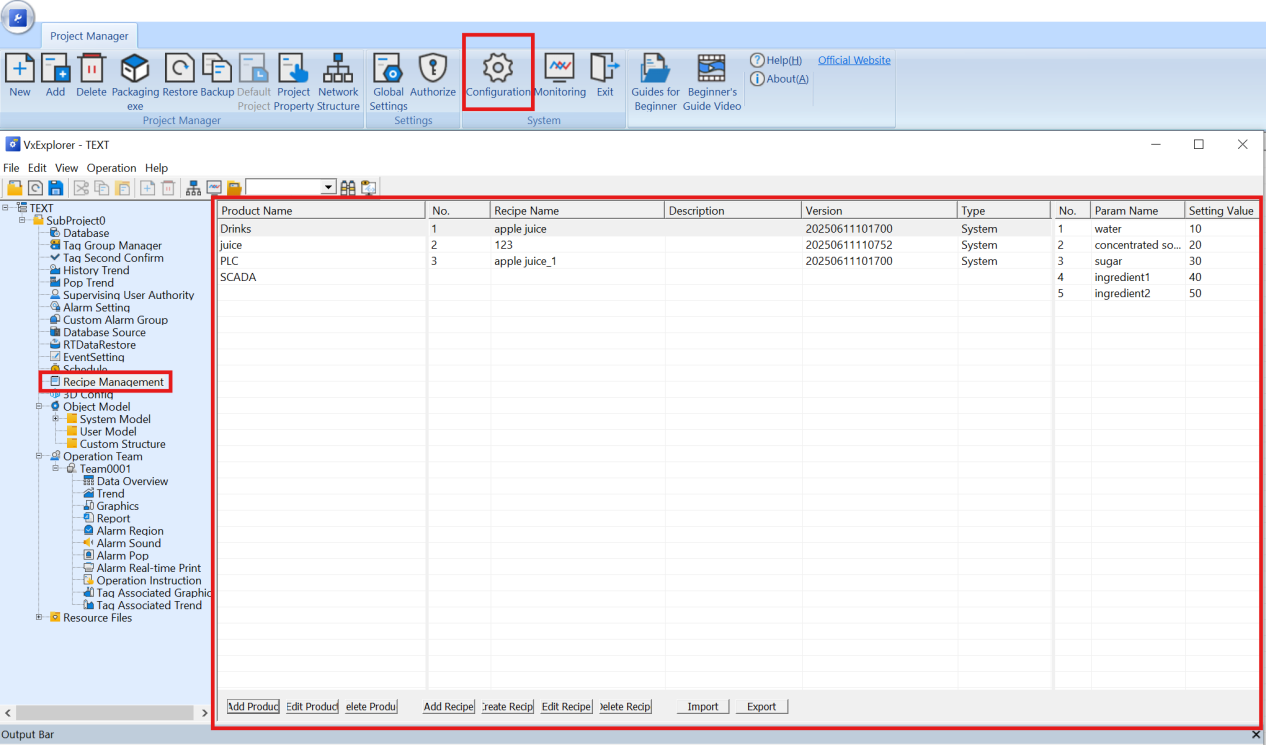Select the Drinks product row

[322, 229]
